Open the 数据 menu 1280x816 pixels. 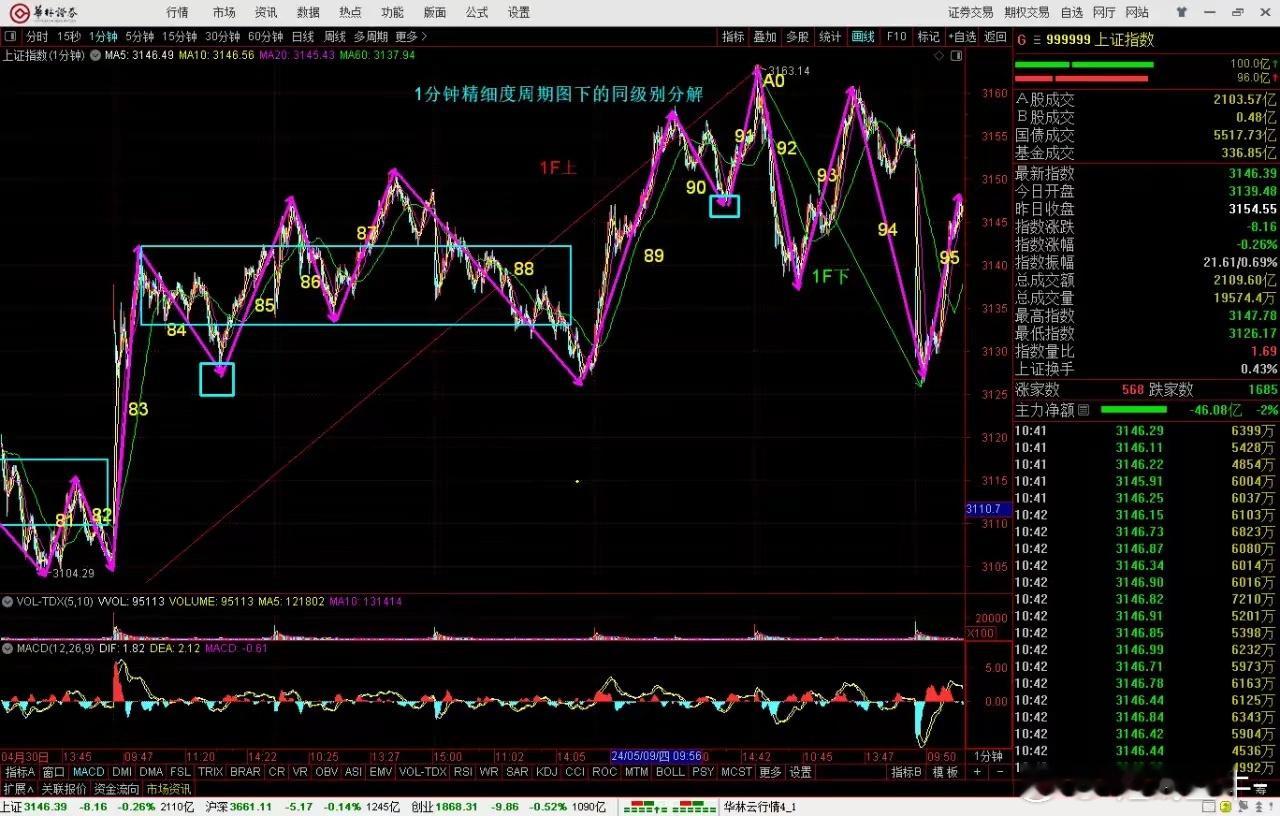308,12
